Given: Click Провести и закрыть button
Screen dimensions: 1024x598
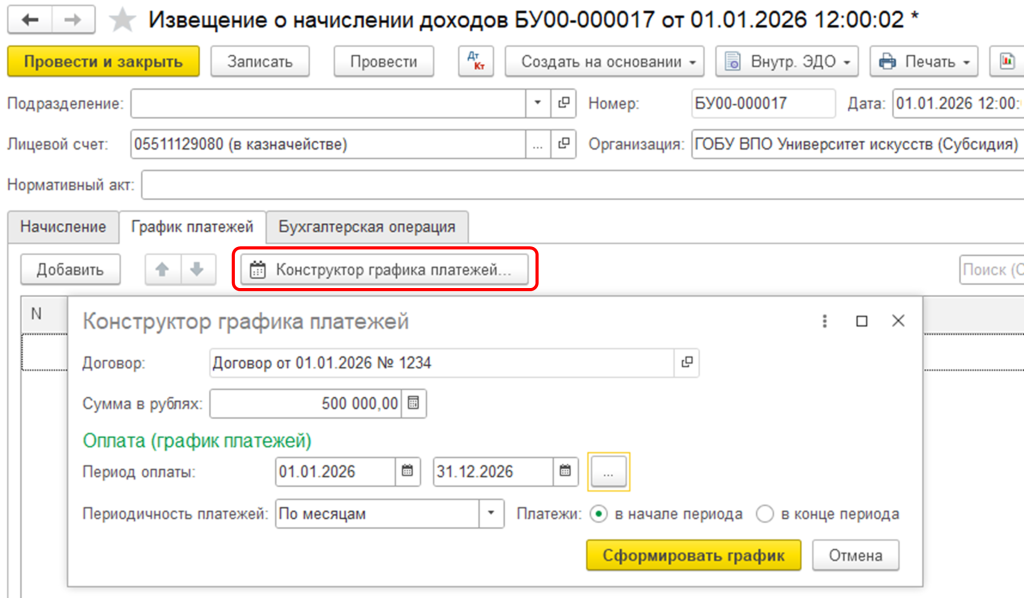Looking at the screenshot, I should (x=103, y=61).
